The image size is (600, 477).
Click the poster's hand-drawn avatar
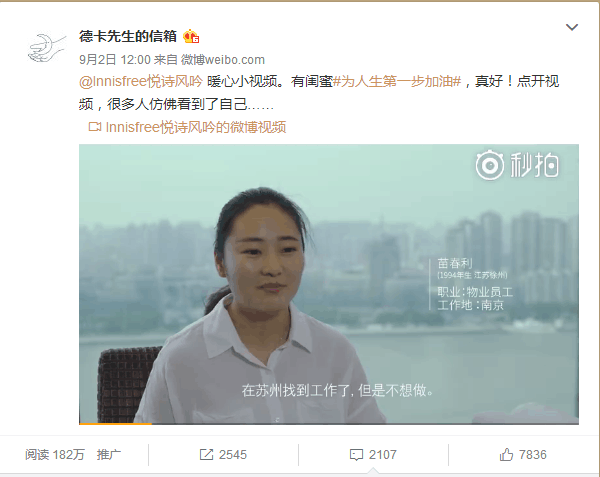click(x=47, y=48)
